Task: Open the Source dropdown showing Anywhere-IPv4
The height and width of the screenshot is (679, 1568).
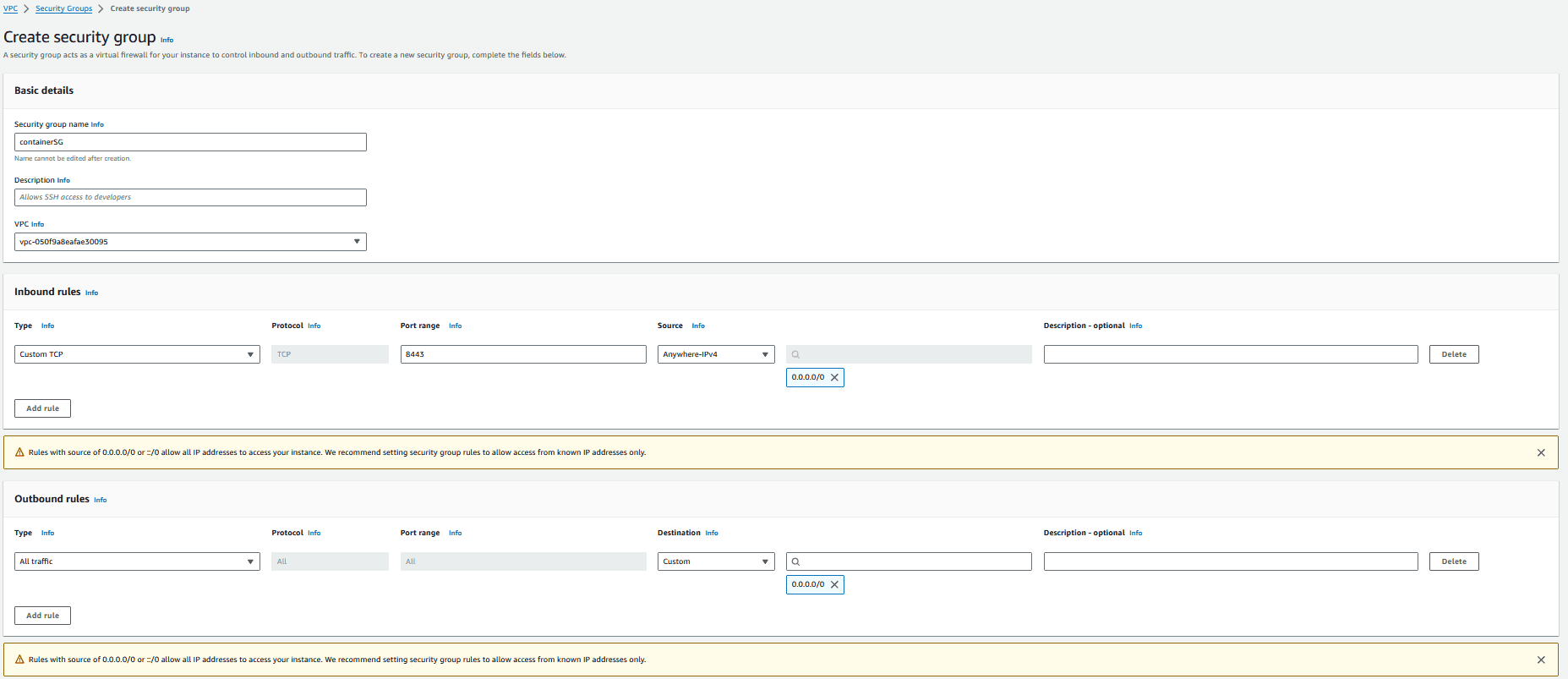Action: 716,354
